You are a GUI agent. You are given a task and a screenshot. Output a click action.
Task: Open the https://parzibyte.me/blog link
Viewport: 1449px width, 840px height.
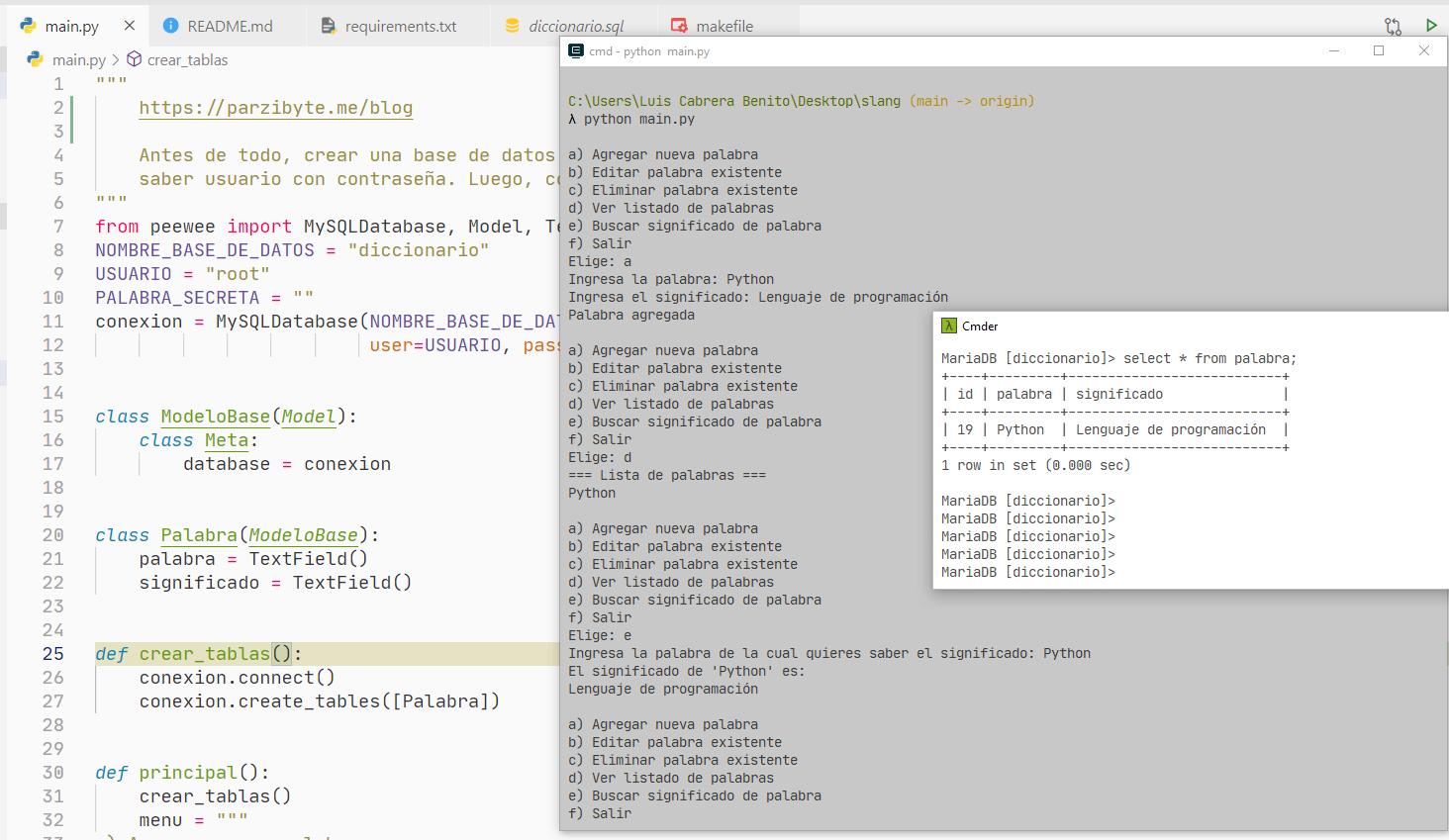pyautogui.click(x=276, y=108)
